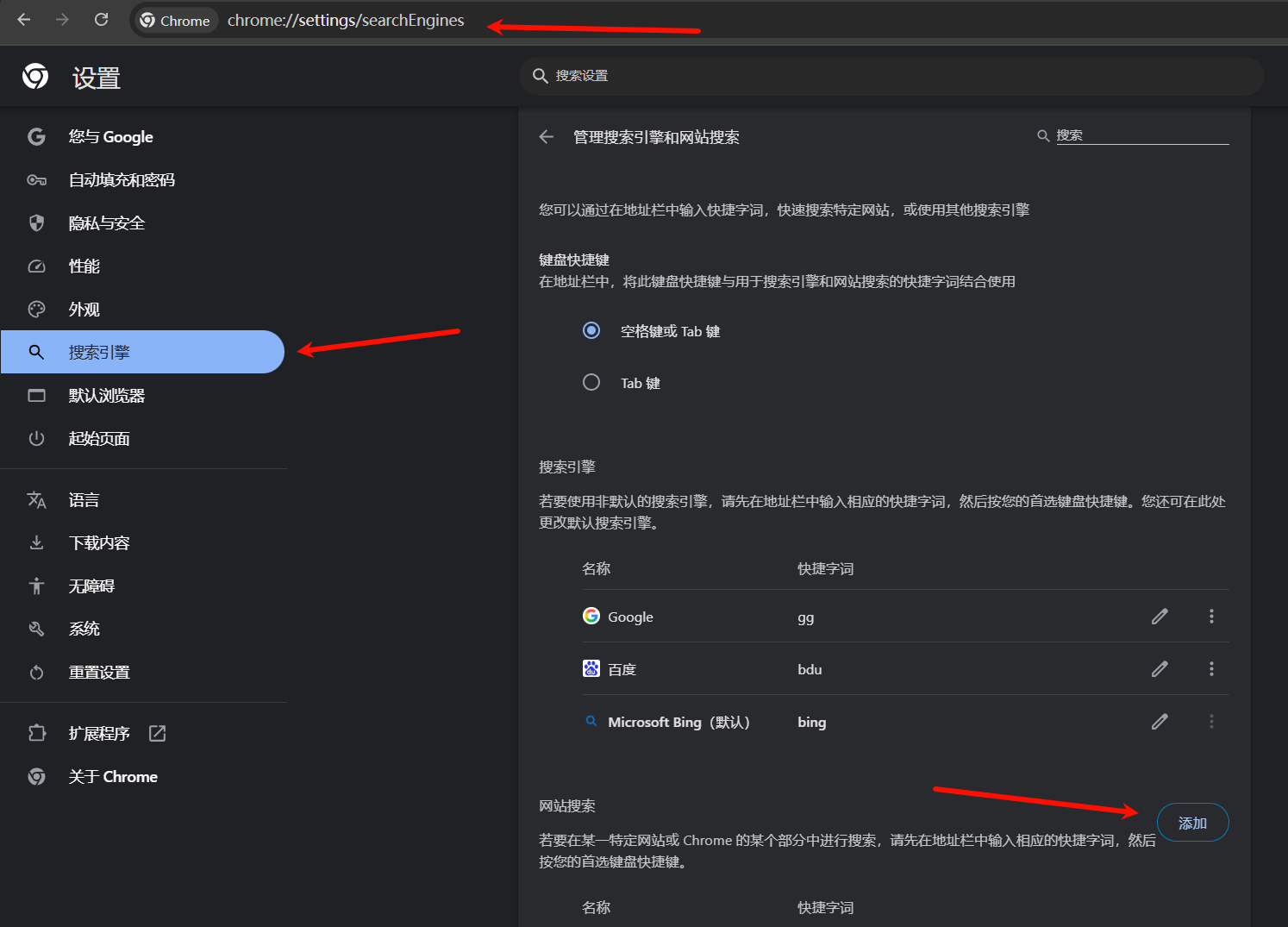Screen dimensions: 1288x927
Task: Click the 性能 speedometer icon
Action: click(x=36, y=266)
